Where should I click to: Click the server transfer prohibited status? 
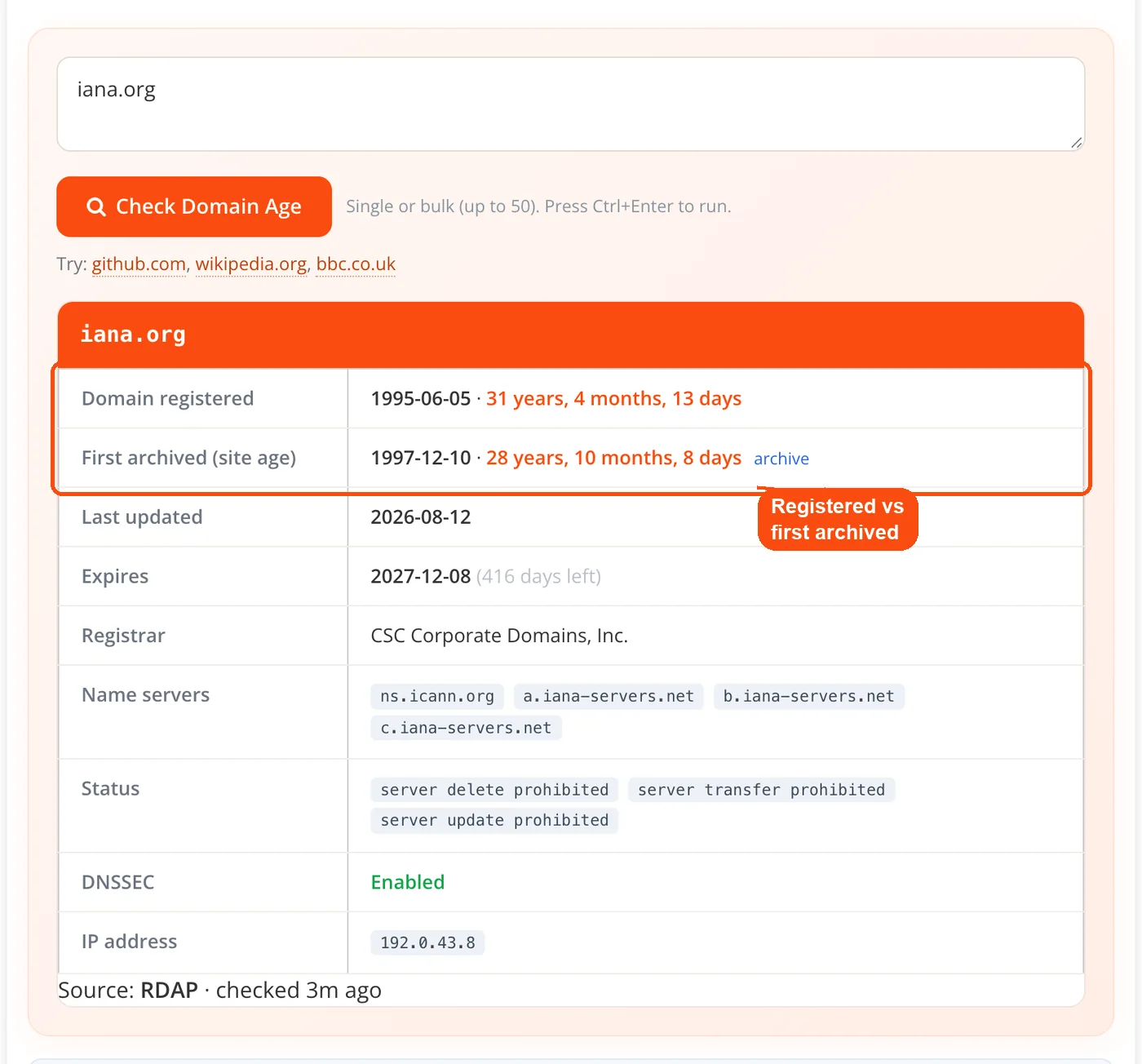tap(762, 790)
